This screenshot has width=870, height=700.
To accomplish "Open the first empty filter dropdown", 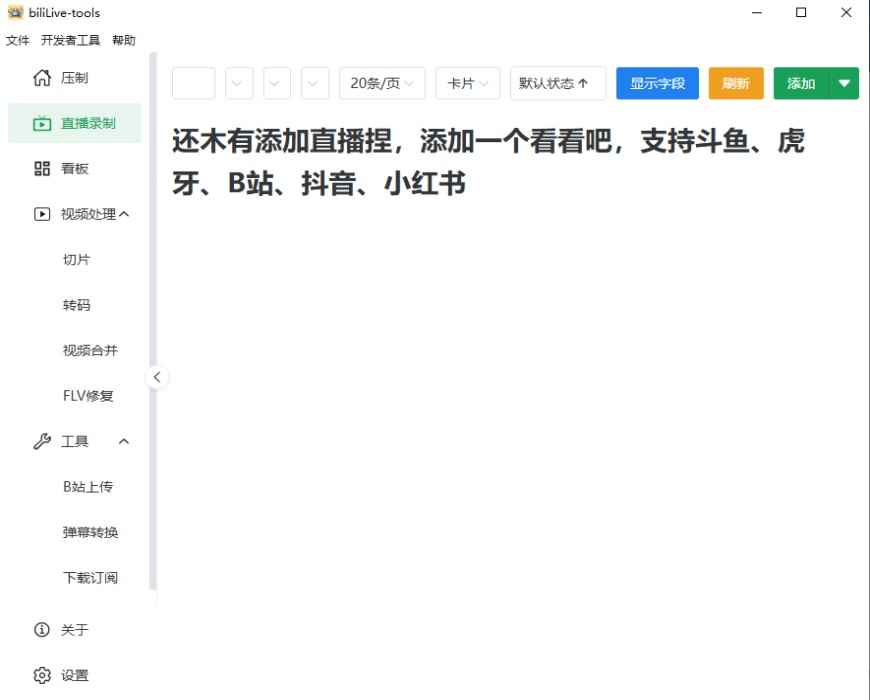I will click(239, 84).
